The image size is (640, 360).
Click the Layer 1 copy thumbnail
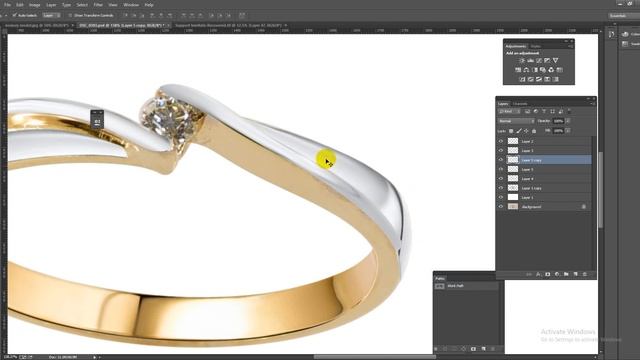click(513, 188)
